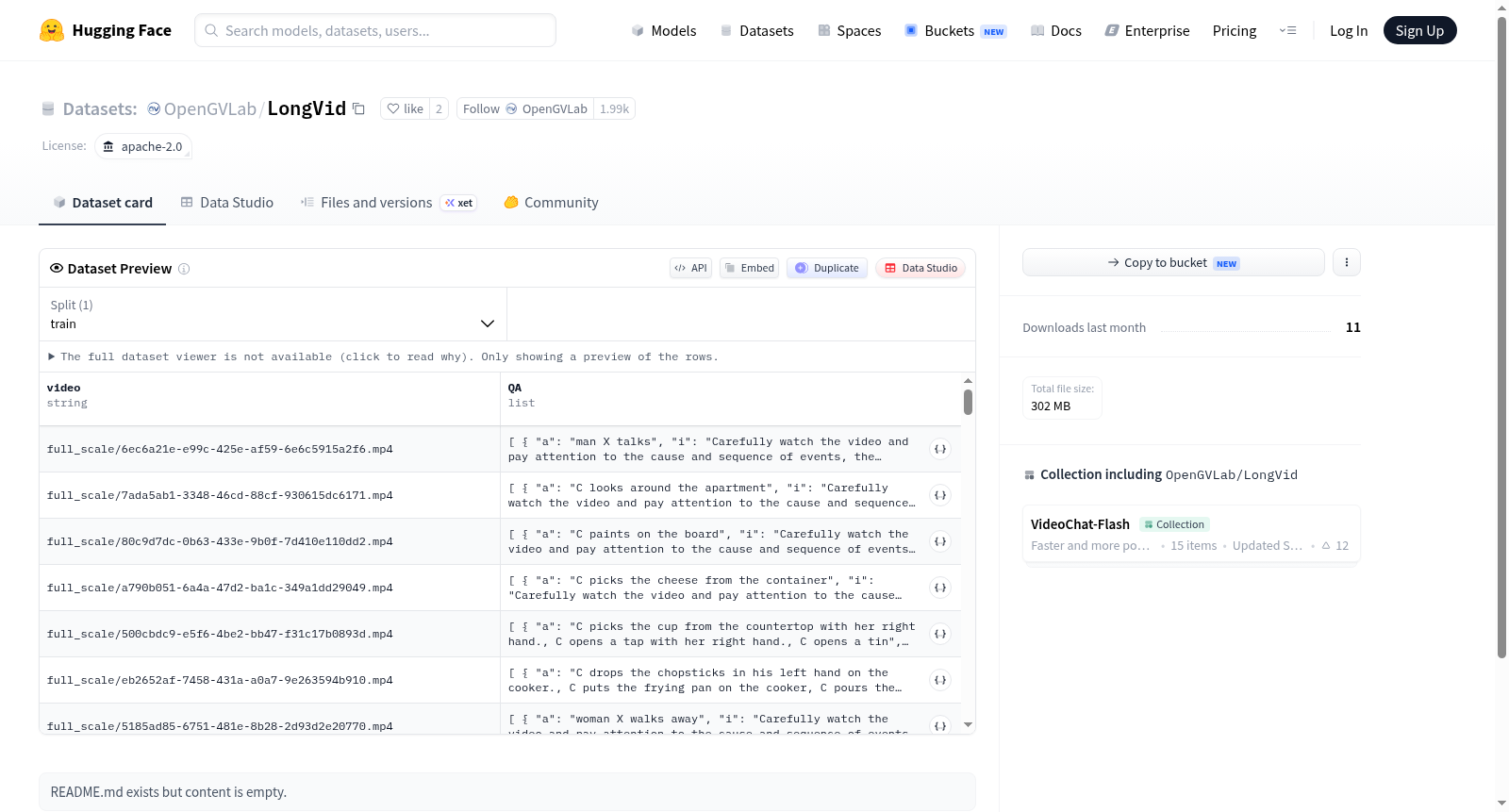Click the downloads last month value '11'
1509x812 pixels.
pyautogui.click(x=1353, y=327)
